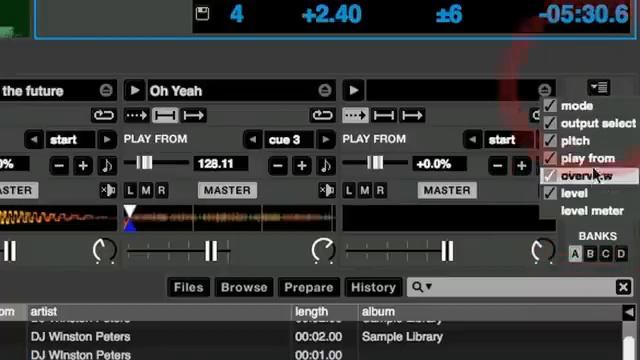Screen dimensions: 640x360
Task: Open third slot start play-from selector
Action: click(509, 140)
